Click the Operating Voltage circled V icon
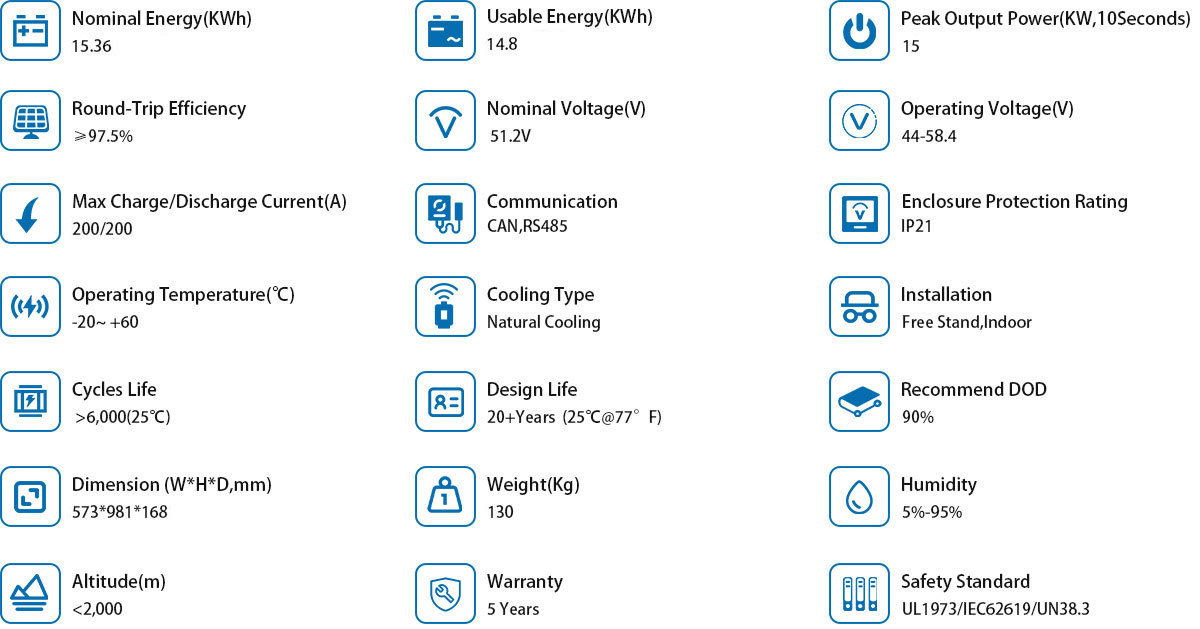Viewport: 1200px width, 629px height. (859, 121)
